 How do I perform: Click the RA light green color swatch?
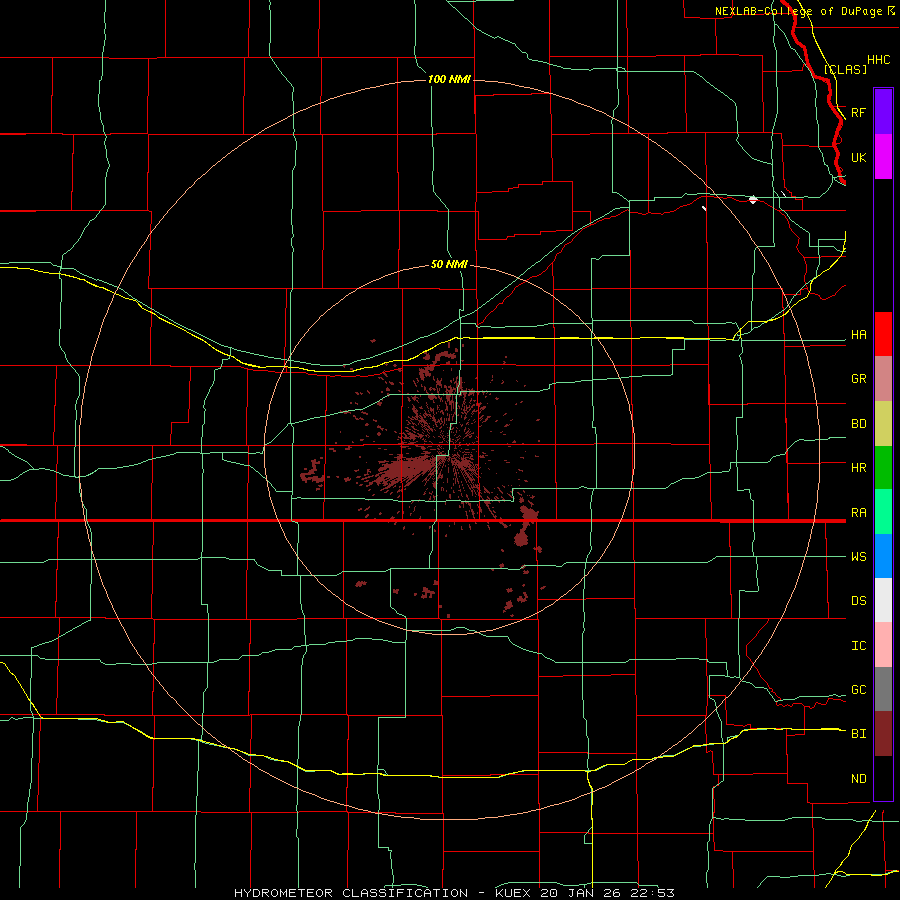883,511
